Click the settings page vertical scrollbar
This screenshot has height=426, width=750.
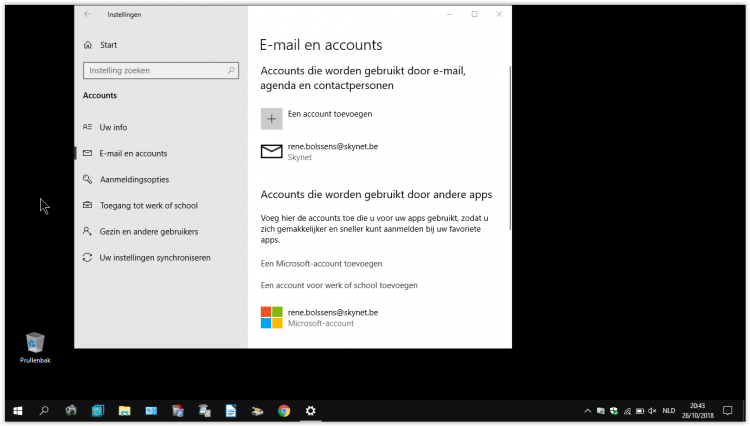coord(509,150)
